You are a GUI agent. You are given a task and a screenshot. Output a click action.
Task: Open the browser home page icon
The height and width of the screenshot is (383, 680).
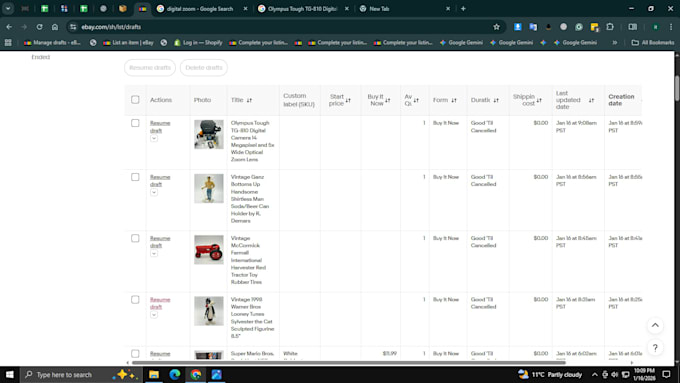pyautogui.click(x=55, y=27)
